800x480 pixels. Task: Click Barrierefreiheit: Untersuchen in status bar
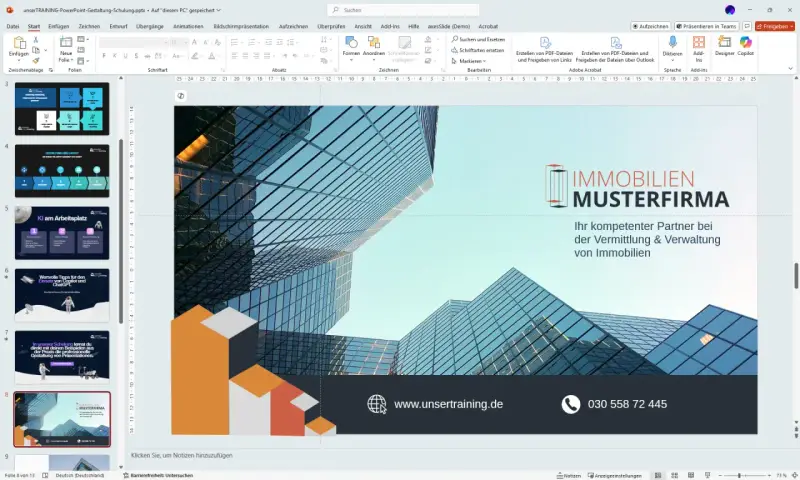(158, 475)
